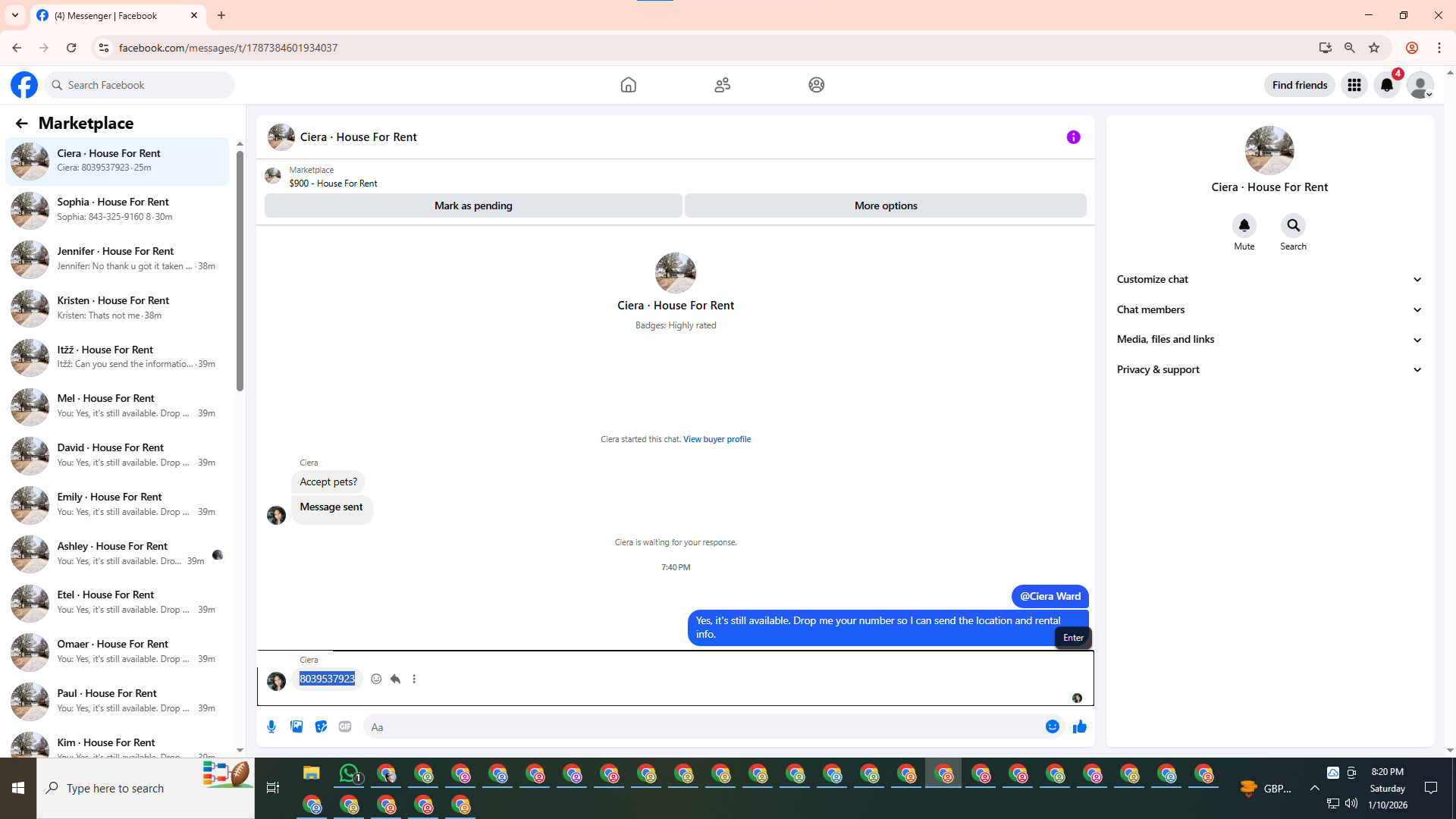The height and width of the screenshot is (819, 1456).
Task: React to Ciera's phone number message
Action: point(376,679)
